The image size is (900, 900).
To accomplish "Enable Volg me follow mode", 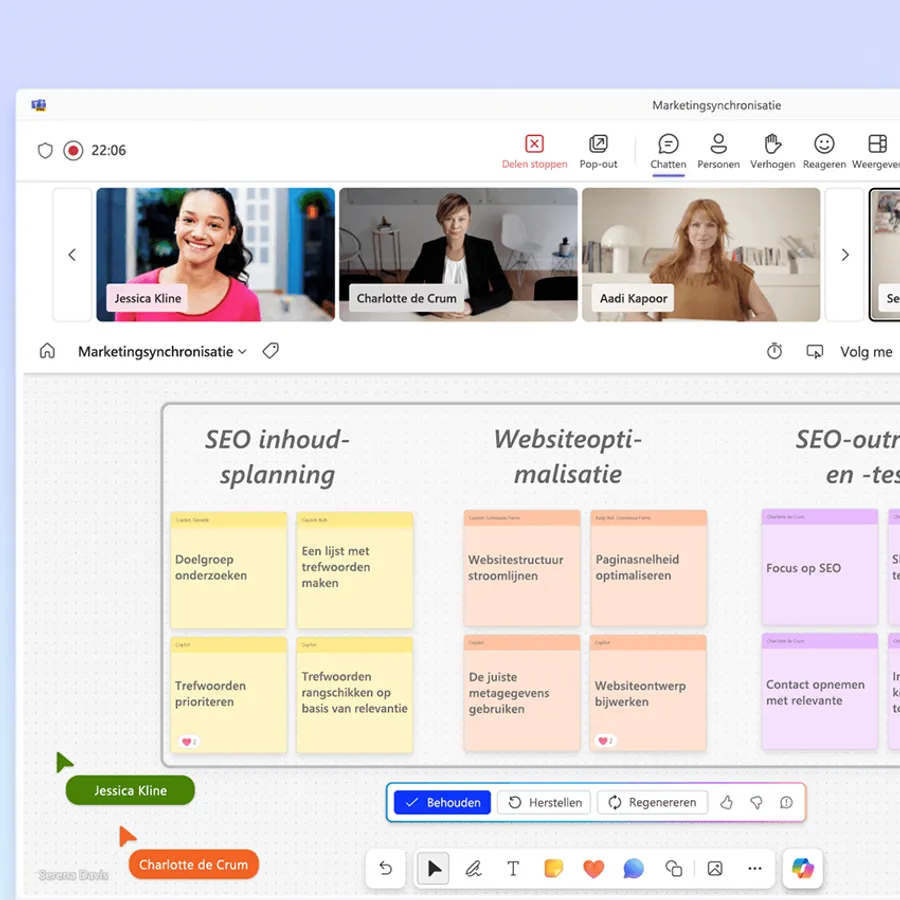I will click(x=866, y=352).
